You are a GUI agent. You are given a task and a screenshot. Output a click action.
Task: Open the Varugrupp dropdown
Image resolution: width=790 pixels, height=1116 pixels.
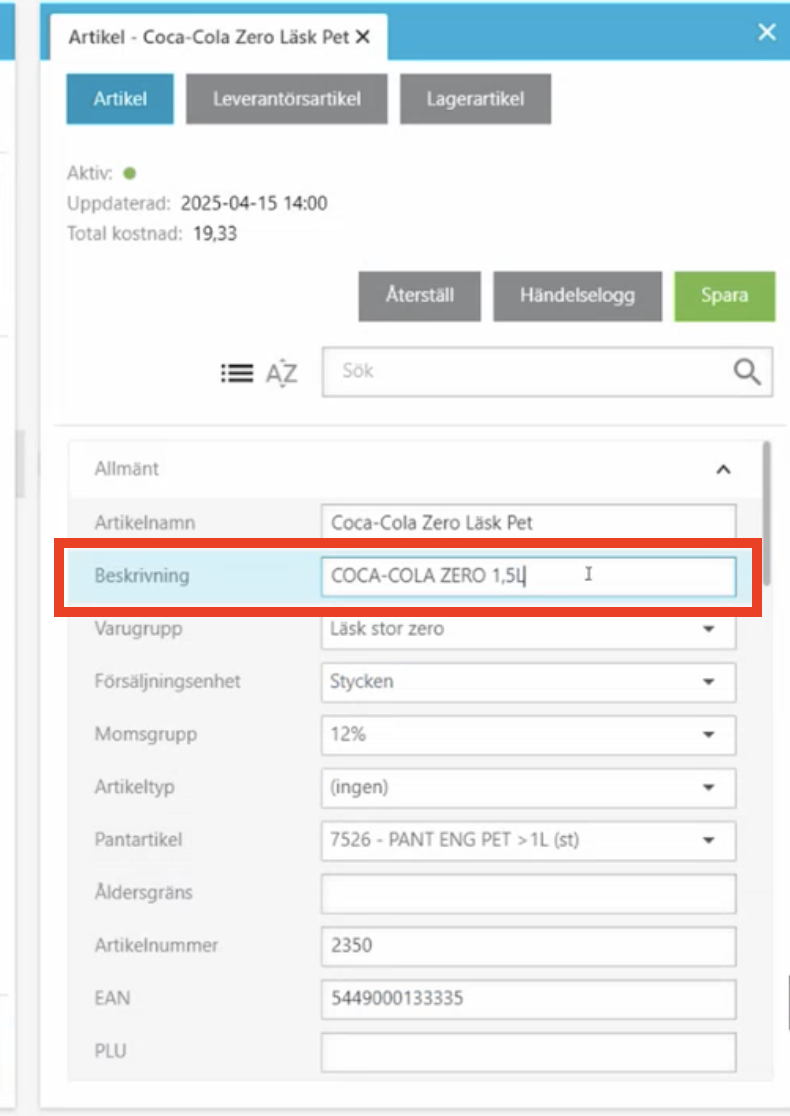(x=528, y=629)
